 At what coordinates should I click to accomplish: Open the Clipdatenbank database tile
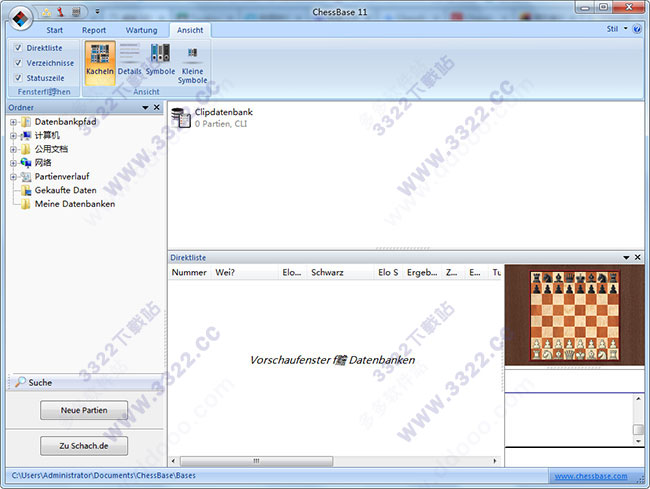[212, 118]
